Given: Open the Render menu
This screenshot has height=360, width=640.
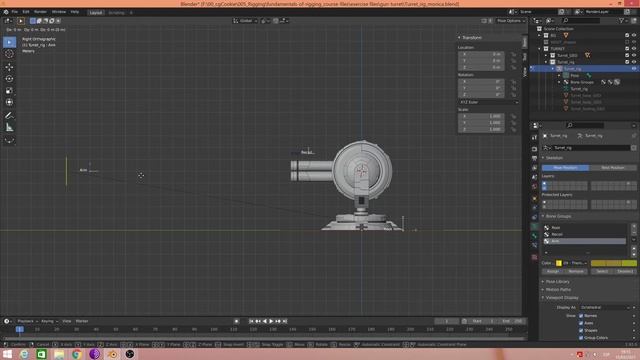Looking at the screenshot, I should pos(40,12).
